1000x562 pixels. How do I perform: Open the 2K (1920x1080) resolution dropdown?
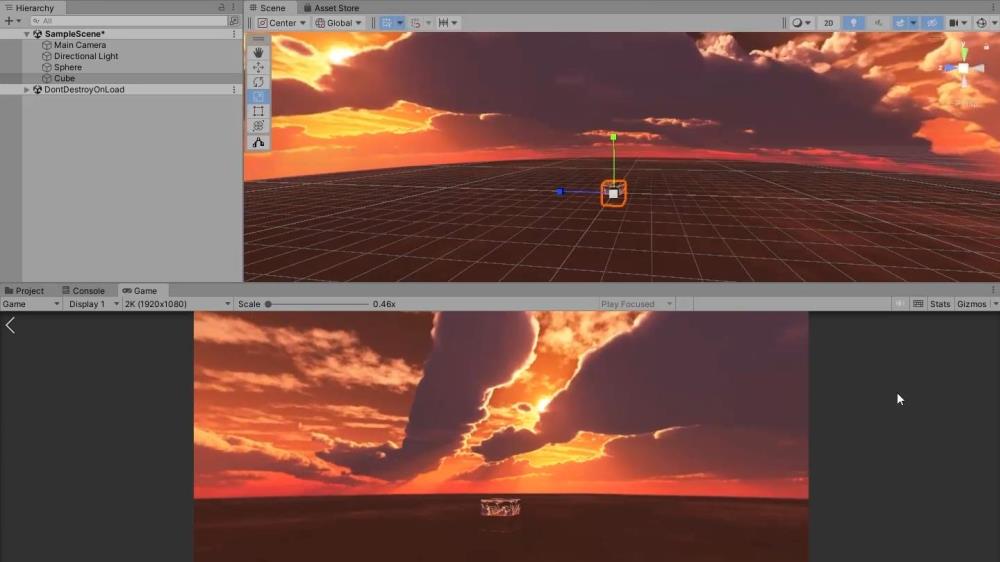point(177,304)
